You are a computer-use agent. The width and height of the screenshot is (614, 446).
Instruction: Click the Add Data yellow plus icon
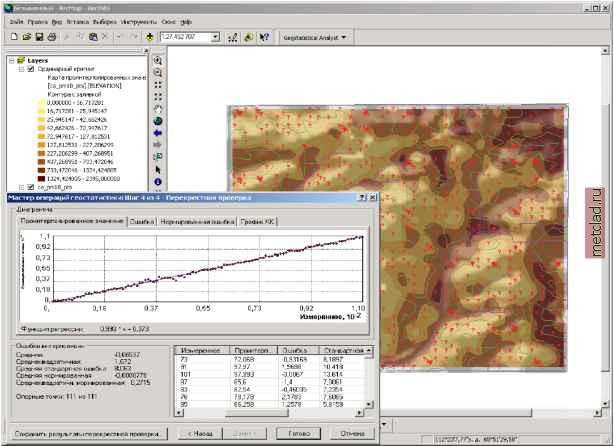(x=150, y=37)
